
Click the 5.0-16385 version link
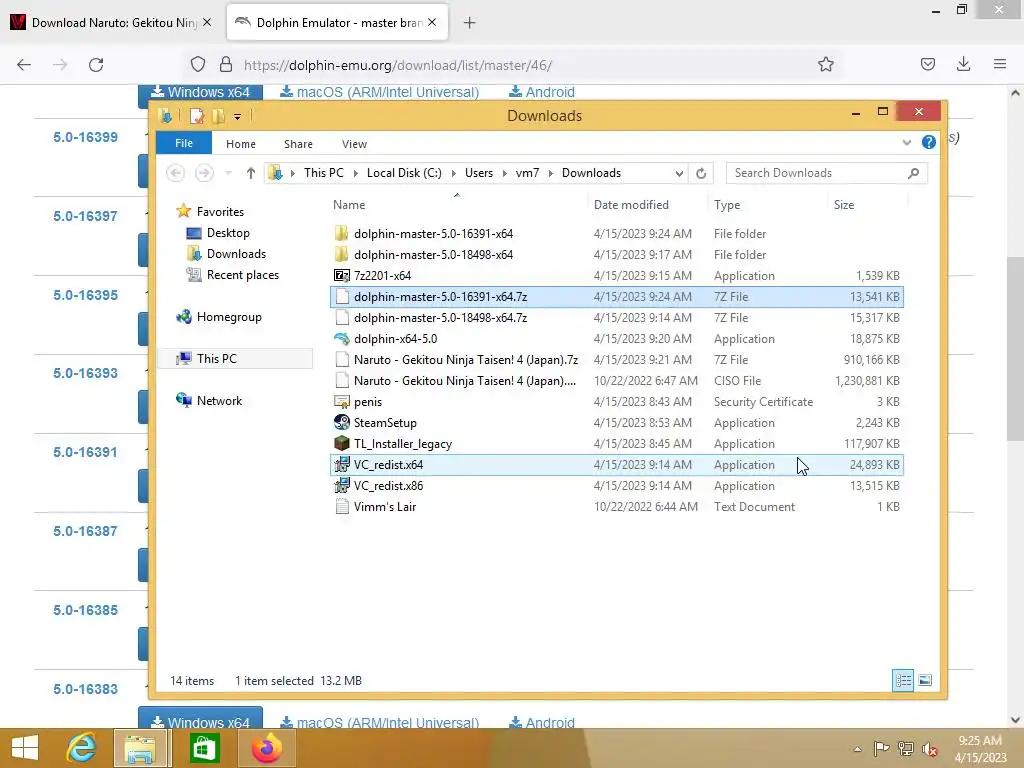86,610
